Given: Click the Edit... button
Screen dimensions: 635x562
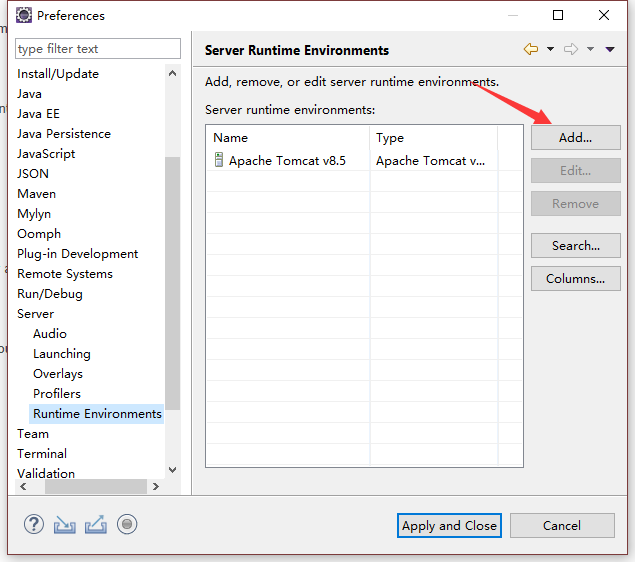Looking at the screenshot, I should point(575,170).
